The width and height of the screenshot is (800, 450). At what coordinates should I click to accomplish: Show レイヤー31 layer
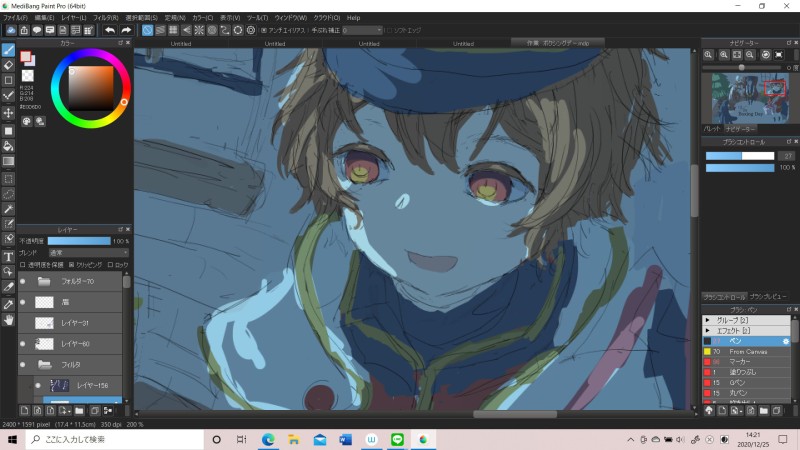[22, 323]
